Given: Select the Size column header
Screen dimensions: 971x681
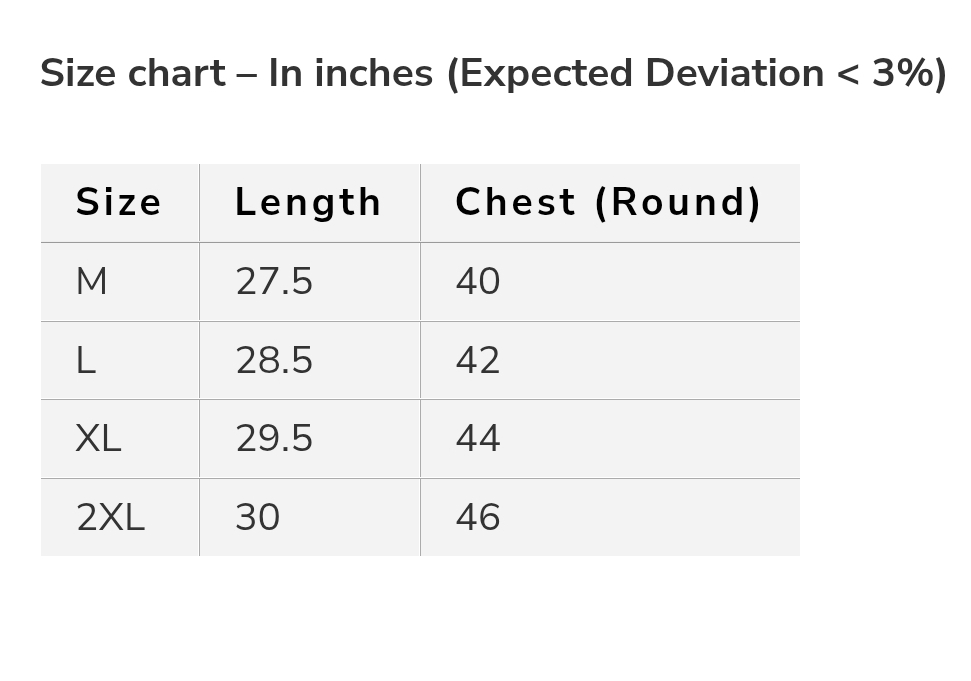Looking at the screenshot, I should [x=118, y=203].
